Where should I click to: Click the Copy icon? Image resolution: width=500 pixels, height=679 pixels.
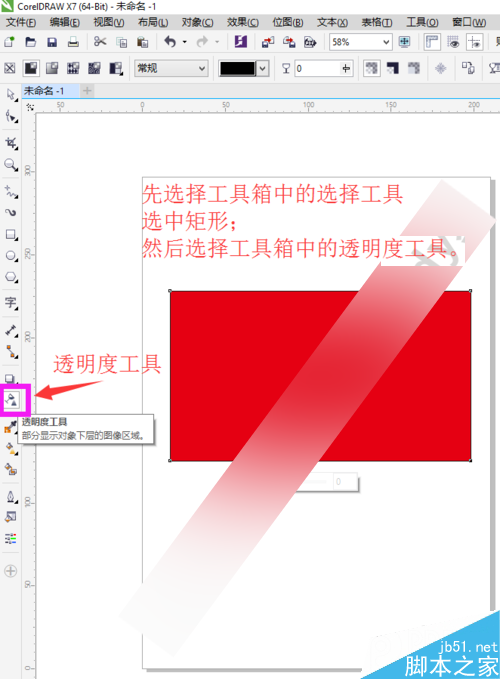pyautogui.click(x=122, y=42)
